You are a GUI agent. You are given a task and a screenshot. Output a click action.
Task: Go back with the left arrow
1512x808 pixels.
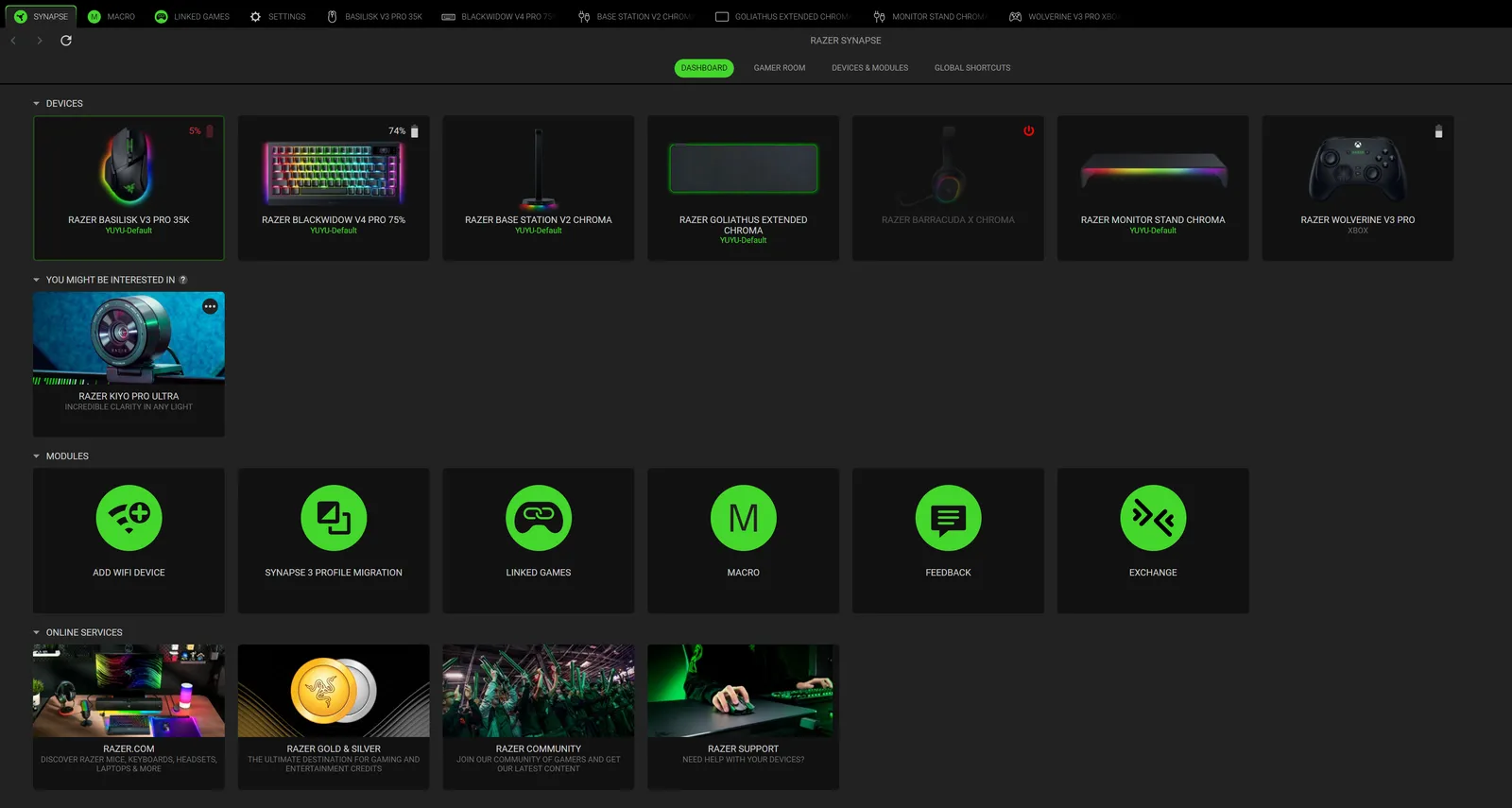coord(13,41)
